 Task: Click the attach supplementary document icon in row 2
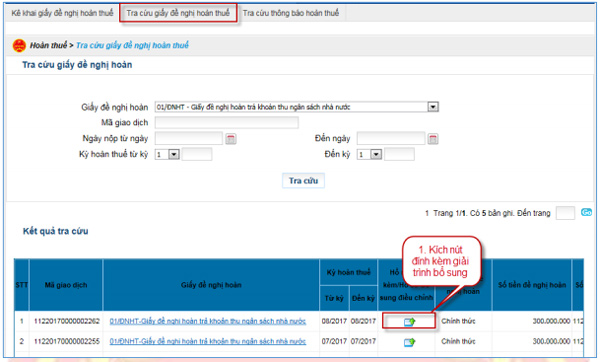[x=409, y=342]
